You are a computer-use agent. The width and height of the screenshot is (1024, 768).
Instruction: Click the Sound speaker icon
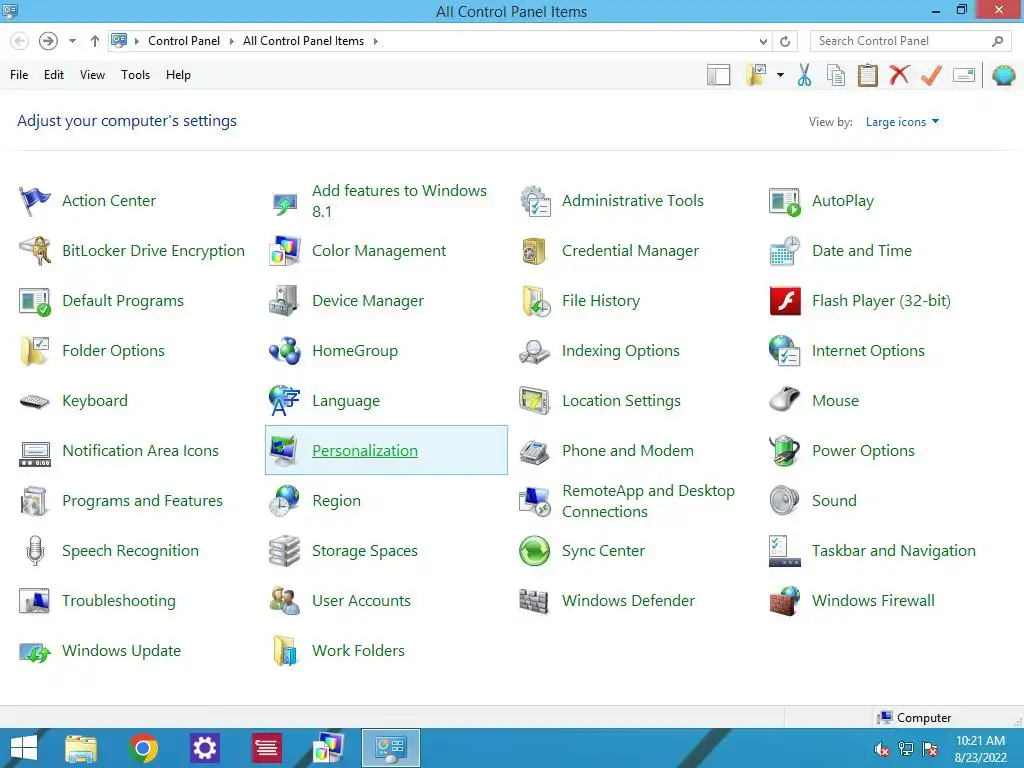pos(785,501)
